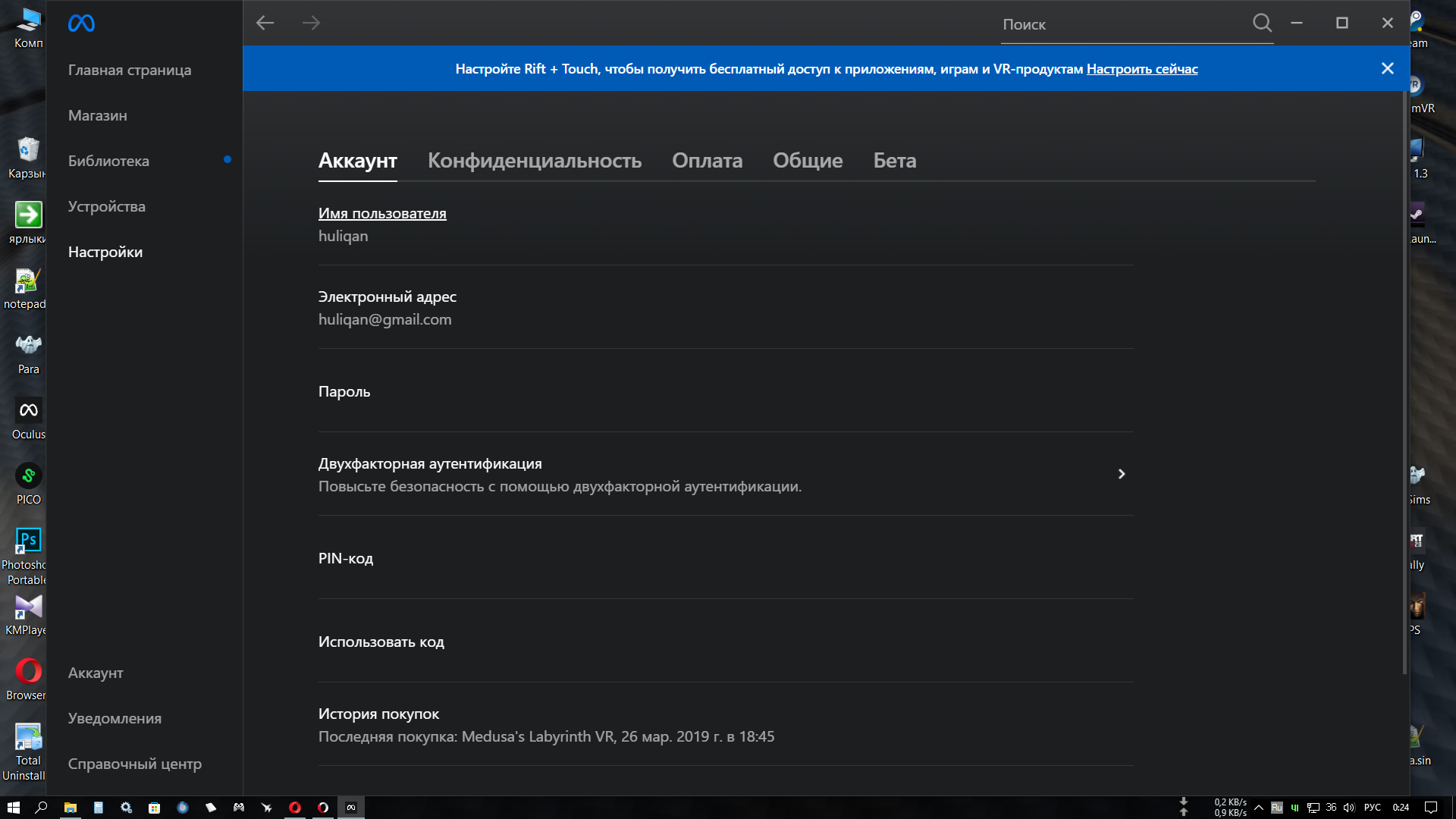Viewport: 1456px width, 819px height.
Task: Show hidden tray icons arrow
Action: pos(1259,808)
